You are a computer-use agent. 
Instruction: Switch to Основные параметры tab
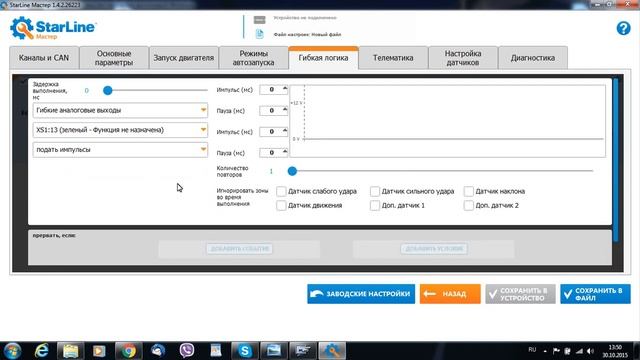click(x=114, y=58)
